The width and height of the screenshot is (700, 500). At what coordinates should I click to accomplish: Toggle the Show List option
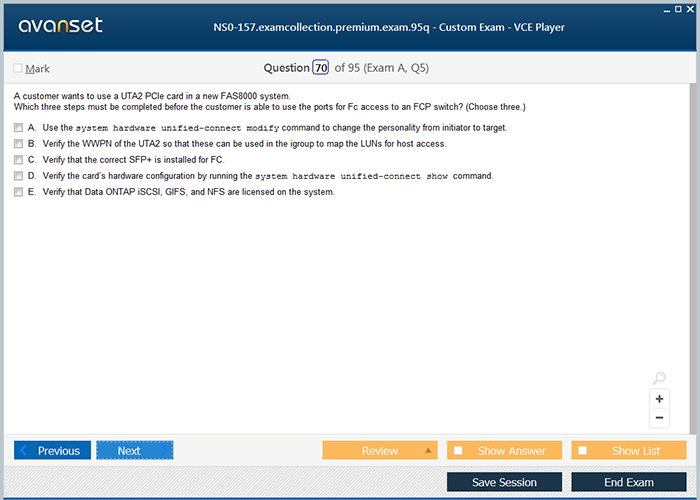coord(628,450)
